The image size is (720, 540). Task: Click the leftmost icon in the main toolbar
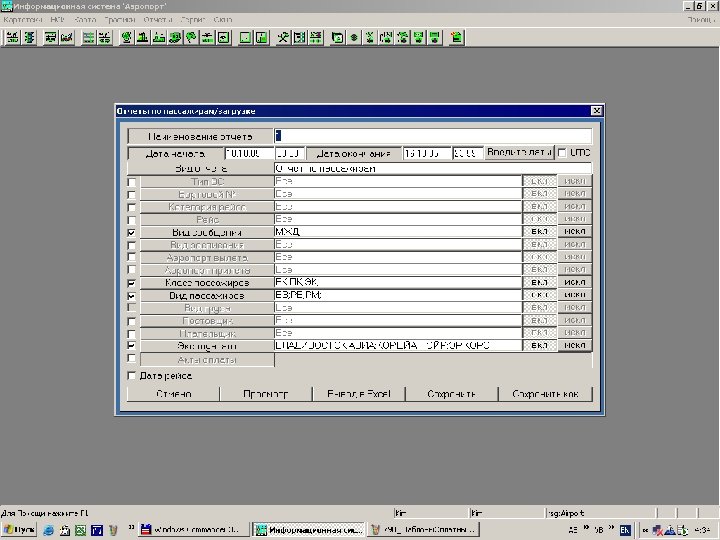13,37
